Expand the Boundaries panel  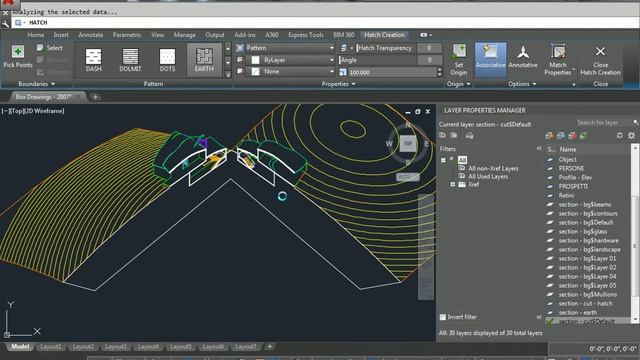tap(37, 84)
